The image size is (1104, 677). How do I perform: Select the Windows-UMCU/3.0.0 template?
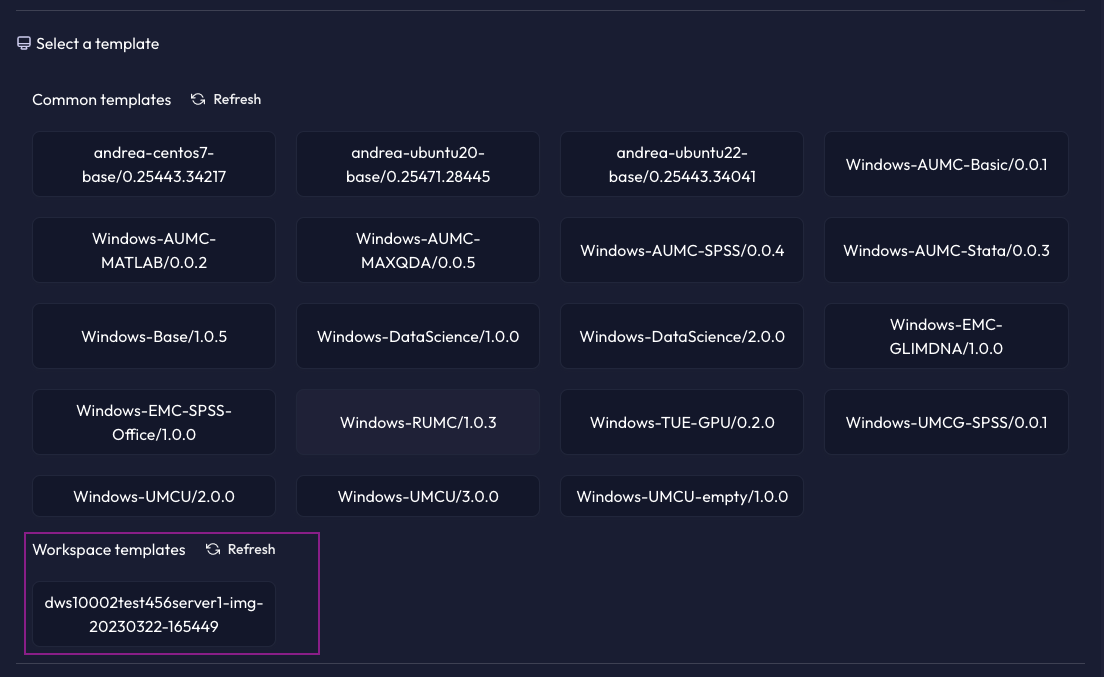coord(418,496)
